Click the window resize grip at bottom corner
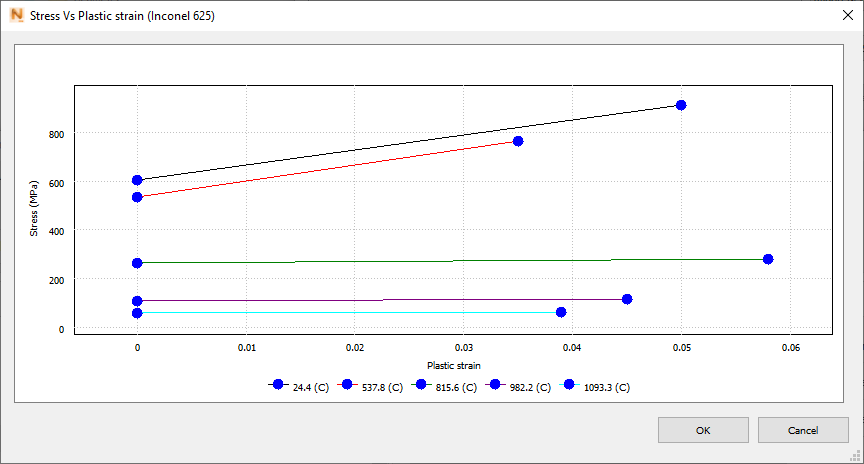 pos(856,456)
